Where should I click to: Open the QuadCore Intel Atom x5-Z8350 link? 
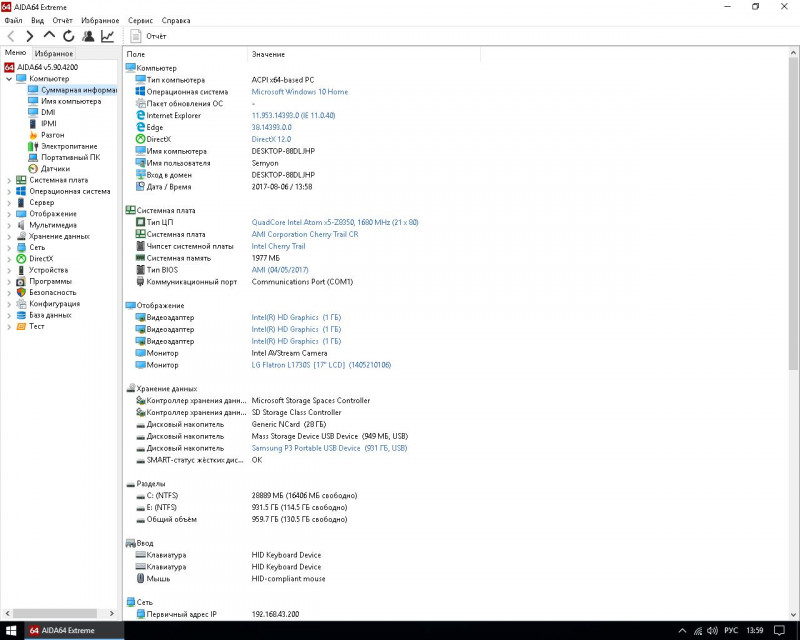click(x=335, y=223)
